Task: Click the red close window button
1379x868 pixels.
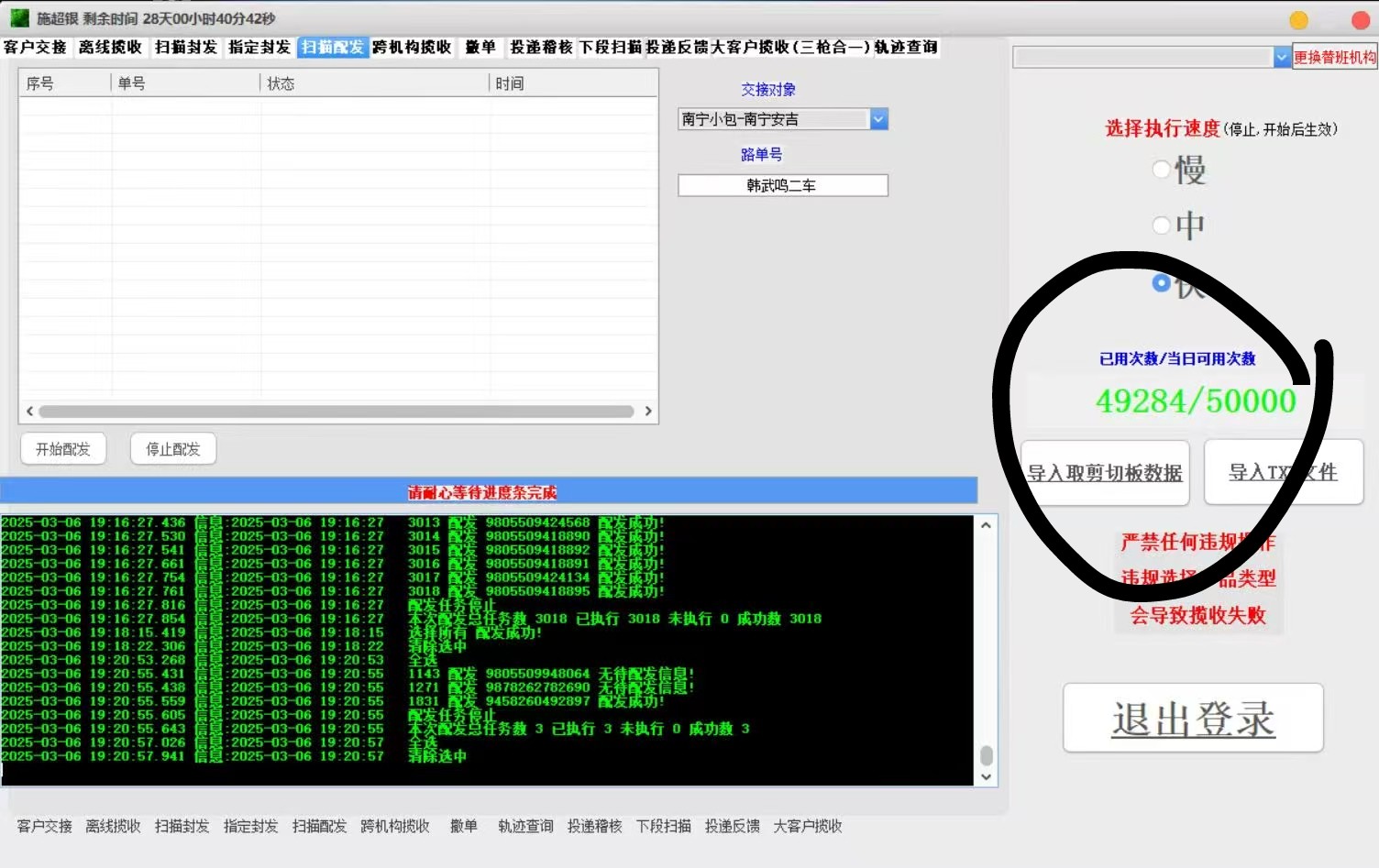Action: pos(1361,20)
